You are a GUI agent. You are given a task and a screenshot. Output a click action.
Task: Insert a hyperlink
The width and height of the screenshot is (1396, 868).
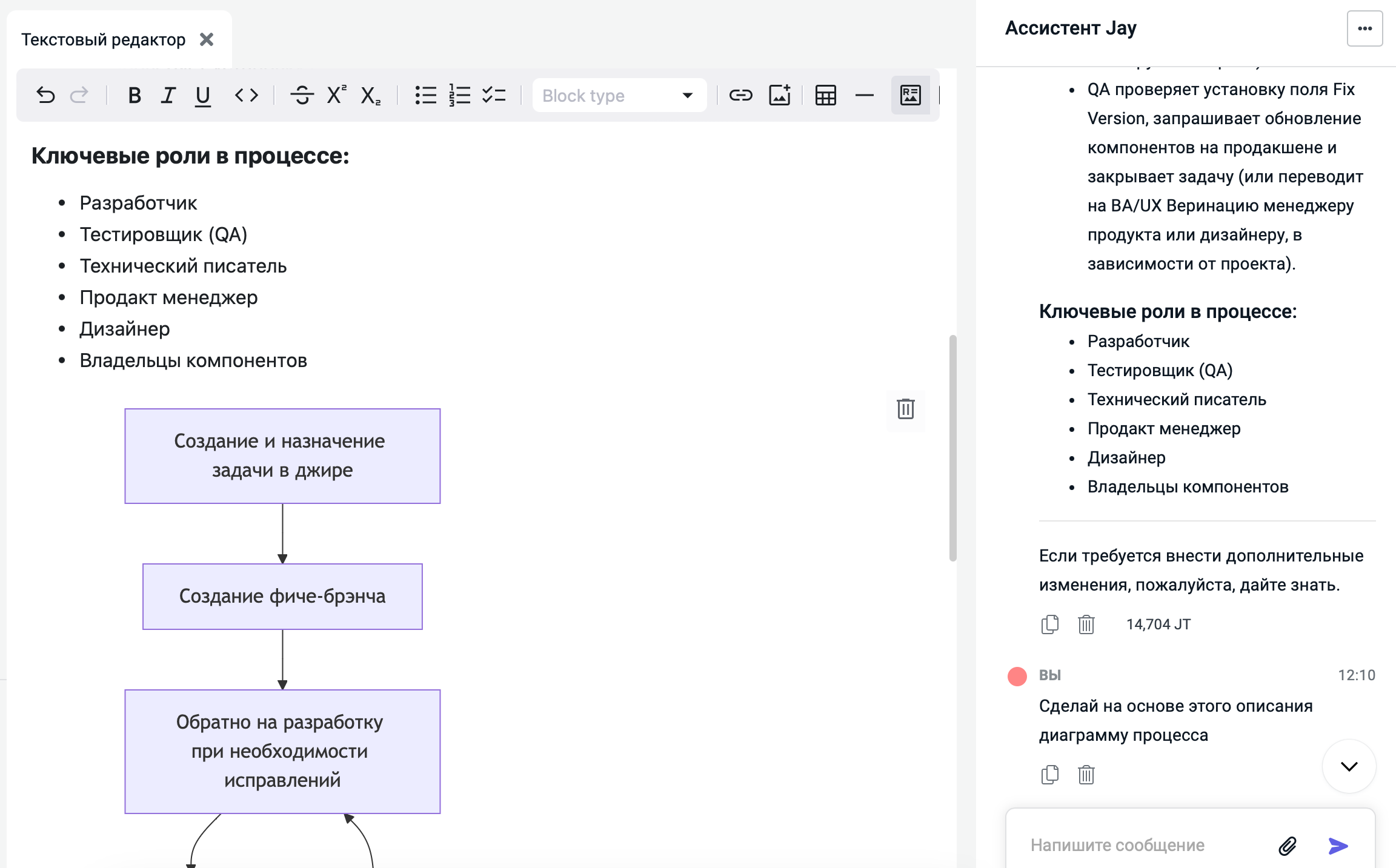[x=740, y=96]
